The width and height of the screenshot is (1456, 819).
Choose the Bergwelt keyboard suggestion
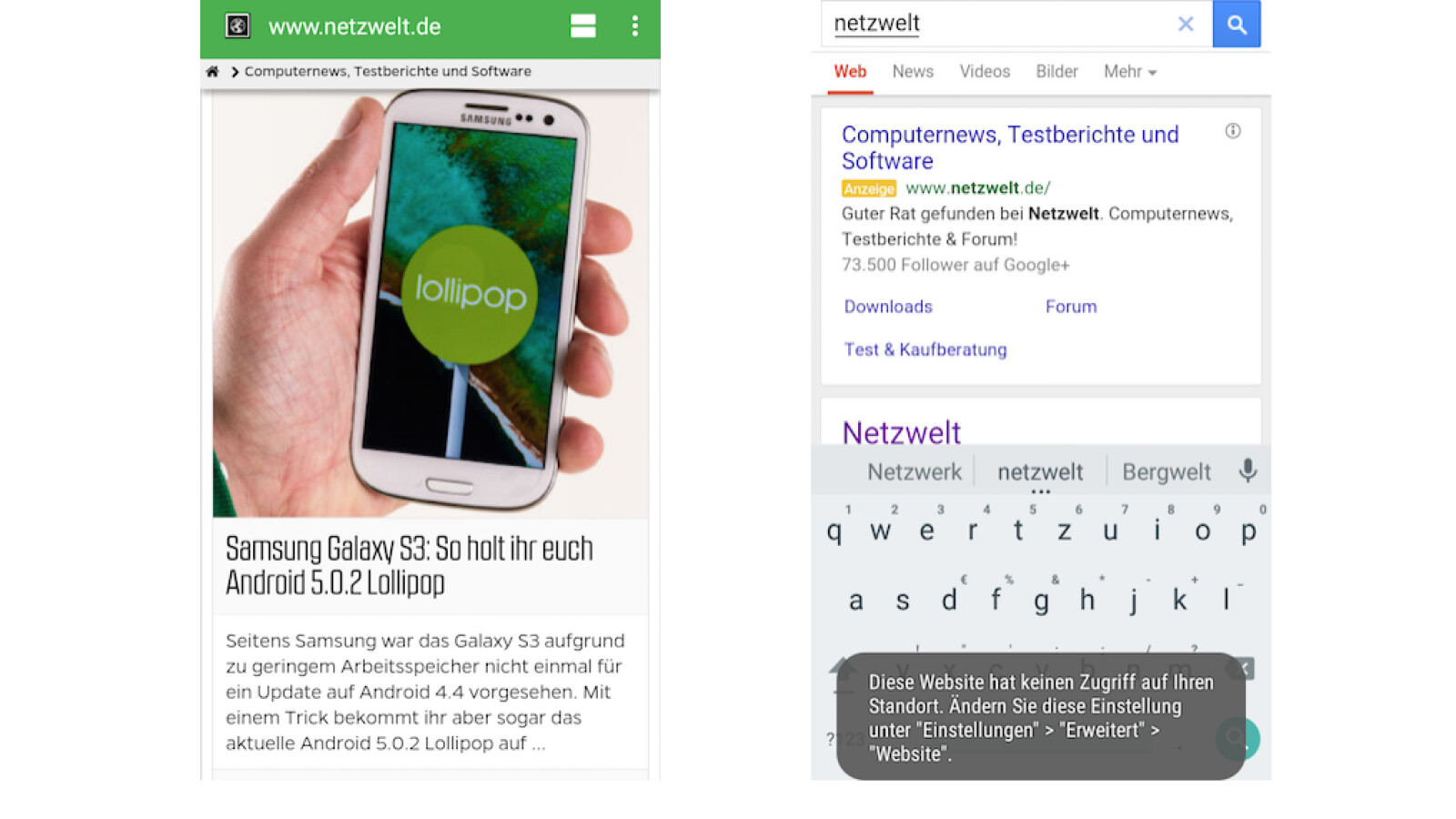[1167, 471]
